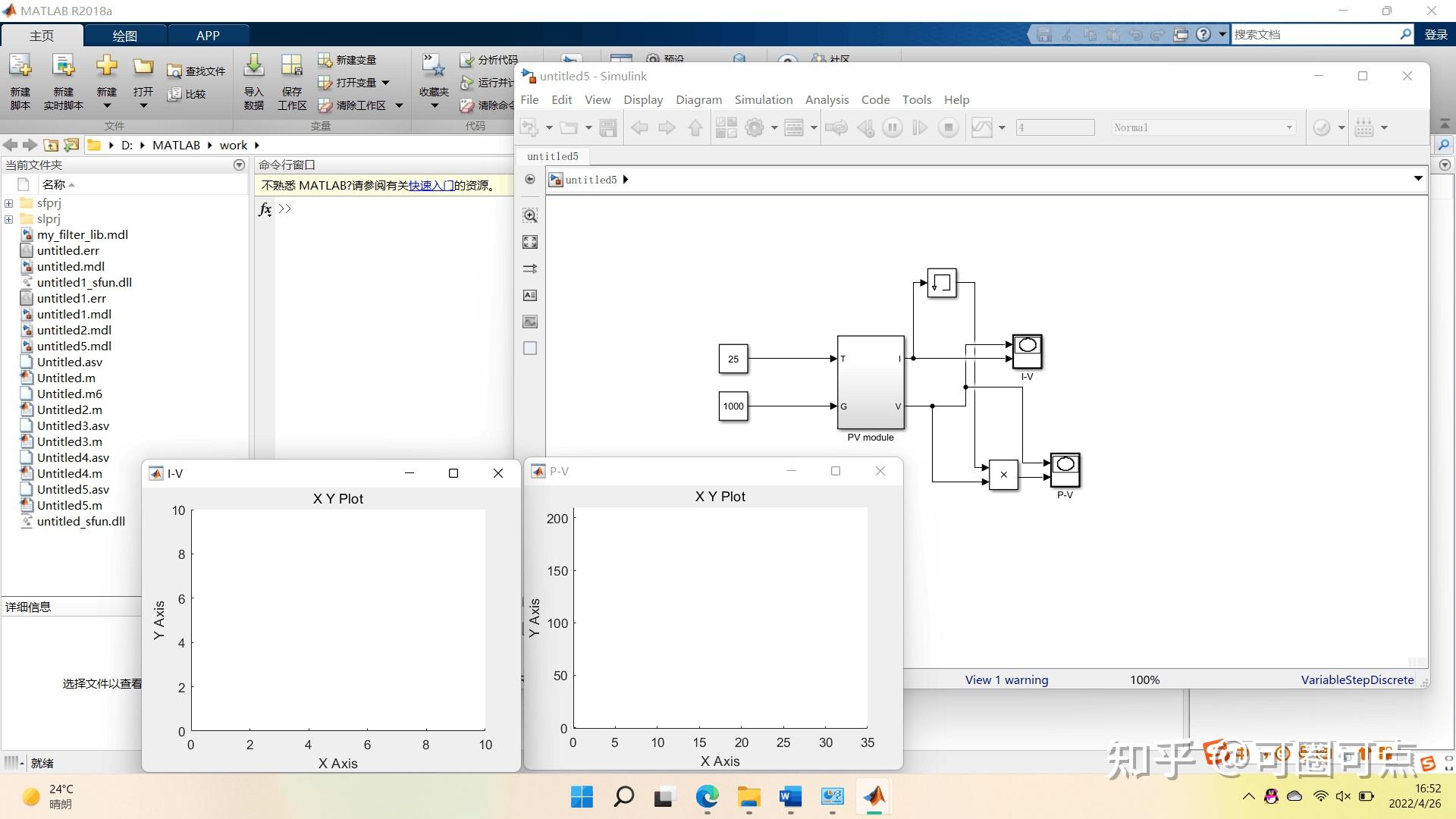Click the Annotation text palette icon
Screen dimensions: 1456x819
[530, 295]
